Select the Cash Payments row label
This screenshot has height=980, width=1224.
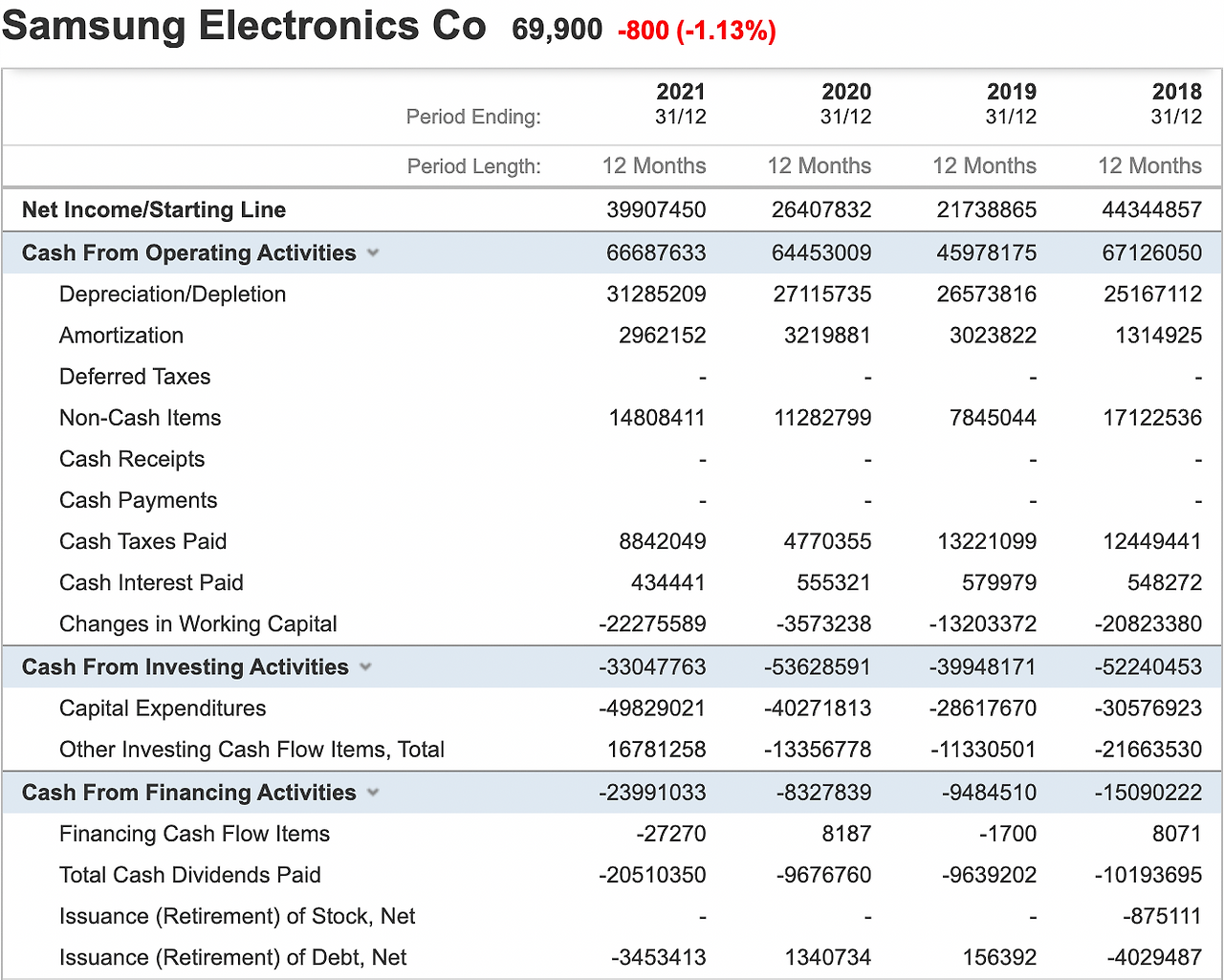pos(139,500)
